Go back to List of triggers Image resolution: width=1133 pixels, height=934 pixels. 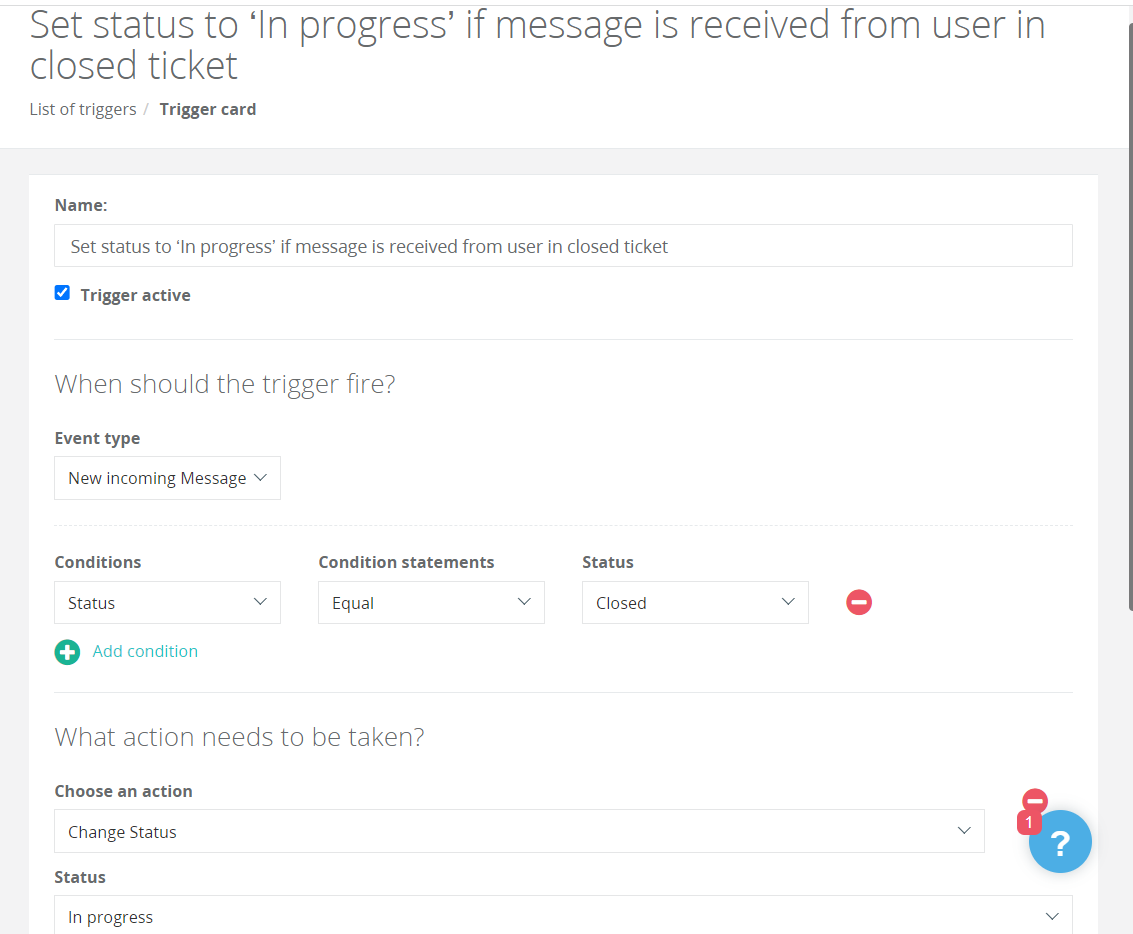[82, 109]
